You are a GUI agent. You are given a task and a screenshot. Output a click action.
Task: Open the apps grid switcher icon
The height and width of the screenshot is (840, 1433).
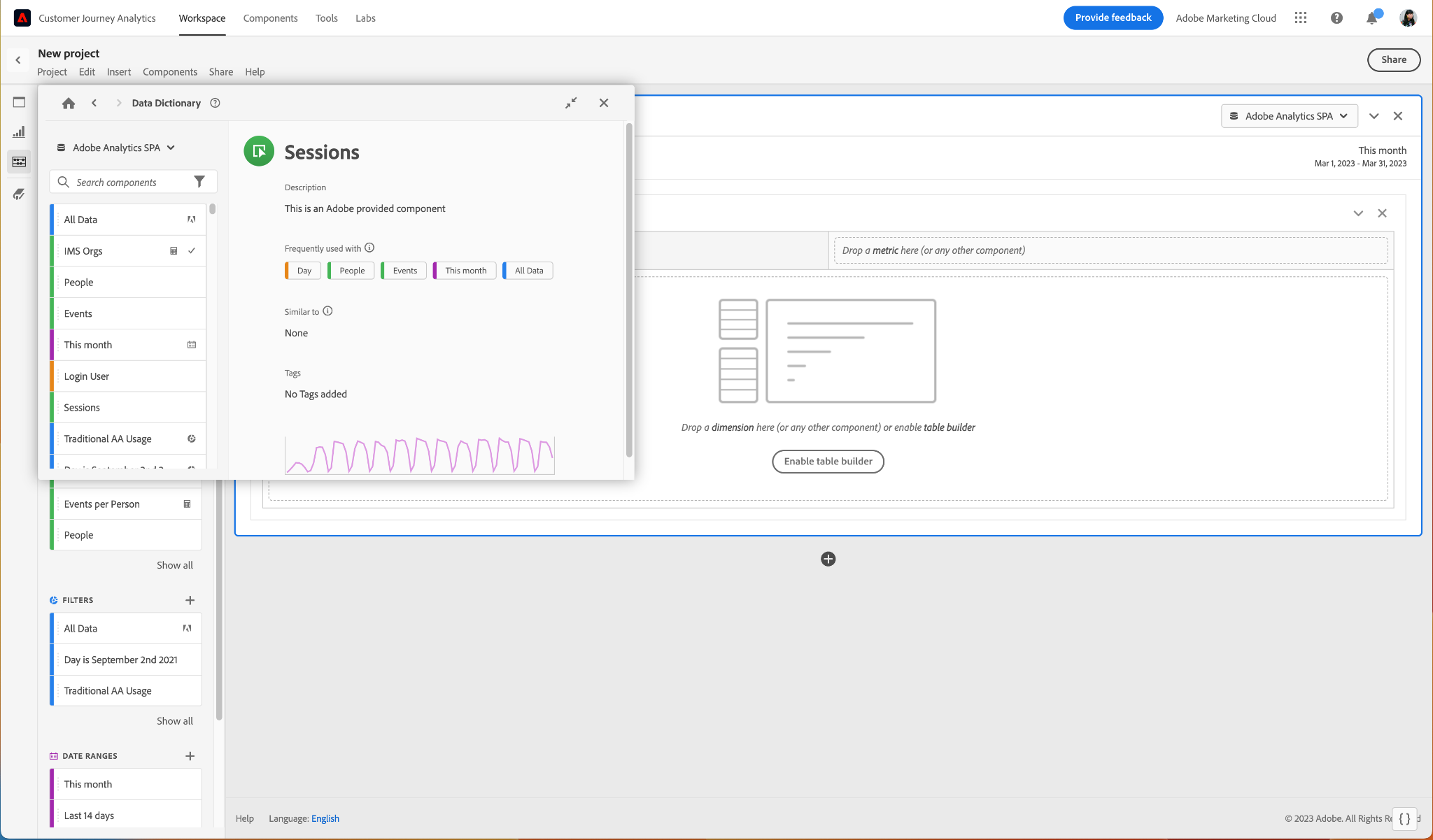coord(1301,18)
